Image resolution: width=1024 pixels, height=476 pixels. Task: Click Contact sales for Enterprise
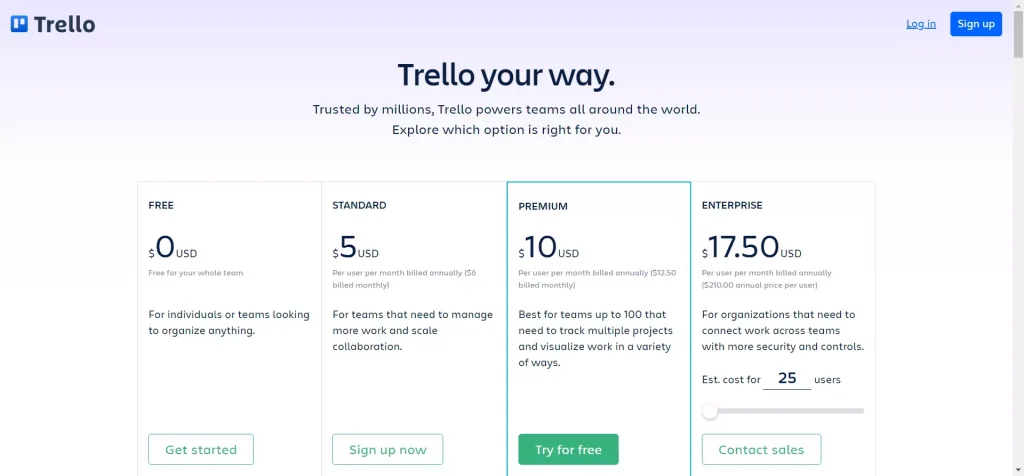point(761,450)
